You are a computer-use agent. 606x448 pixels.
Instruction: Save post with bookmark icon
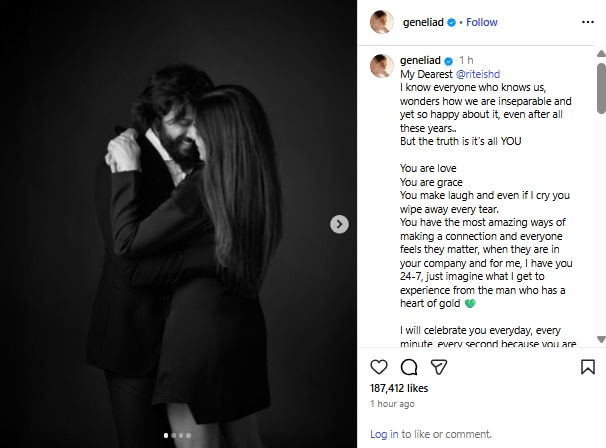click(588, 367)
